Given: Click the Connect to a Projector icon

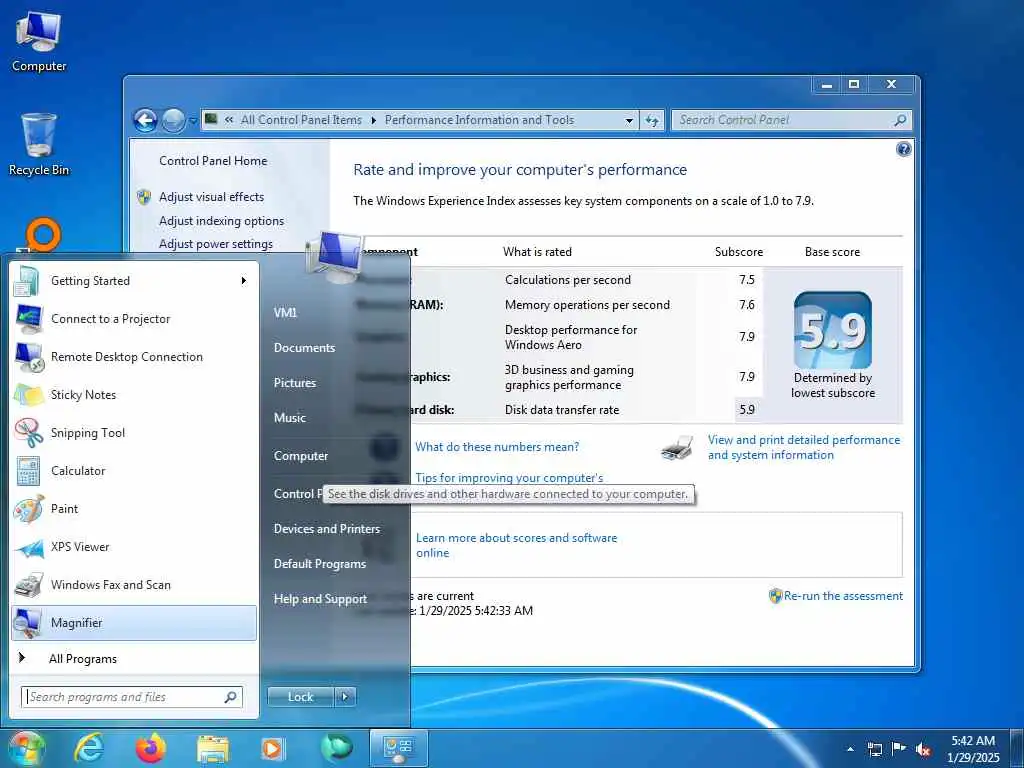Looking at the screenshot, I should click(29, 319).
